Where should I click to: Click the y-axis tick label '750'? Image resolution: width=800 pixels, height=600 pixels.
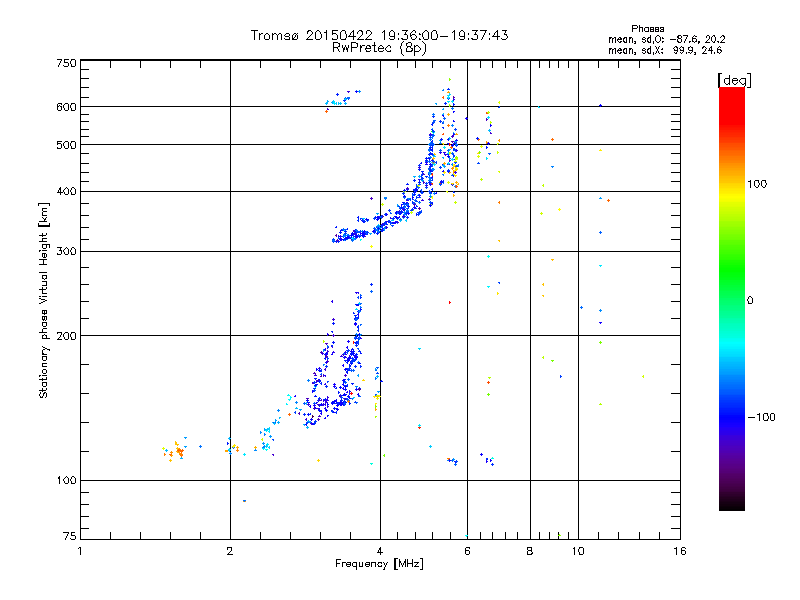[66, 63]
